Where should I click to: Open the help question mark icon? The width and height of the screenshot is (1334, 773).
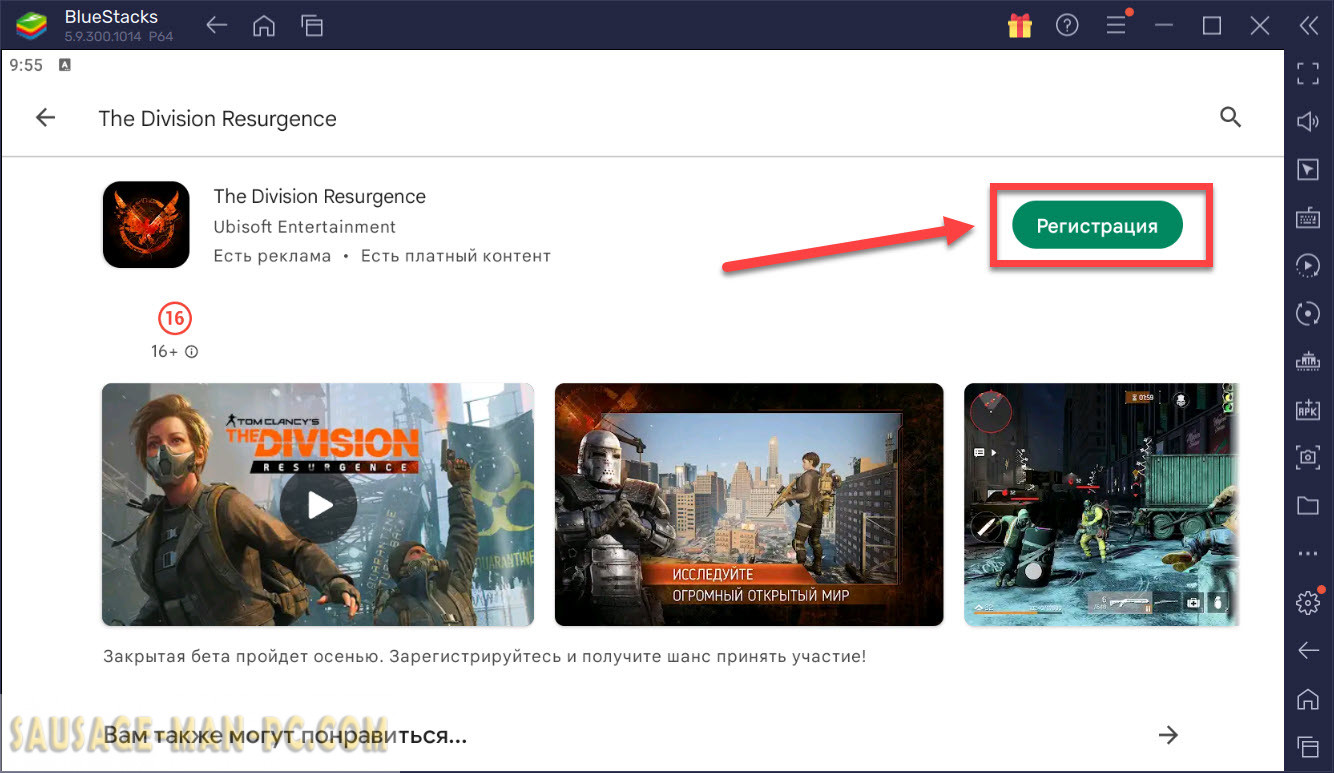coord(1068,26)
